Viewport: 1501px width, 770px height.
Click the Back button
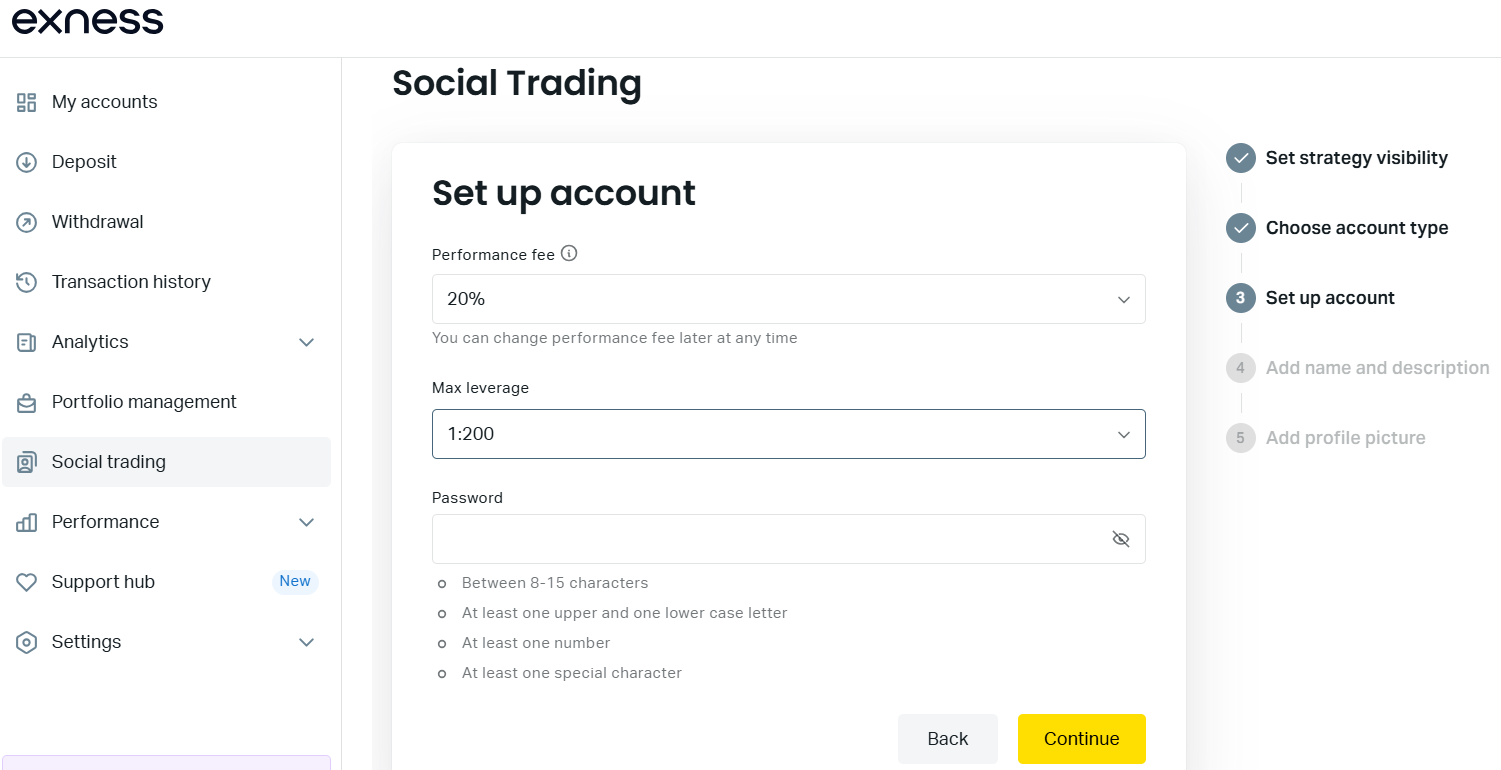[947, 739]
